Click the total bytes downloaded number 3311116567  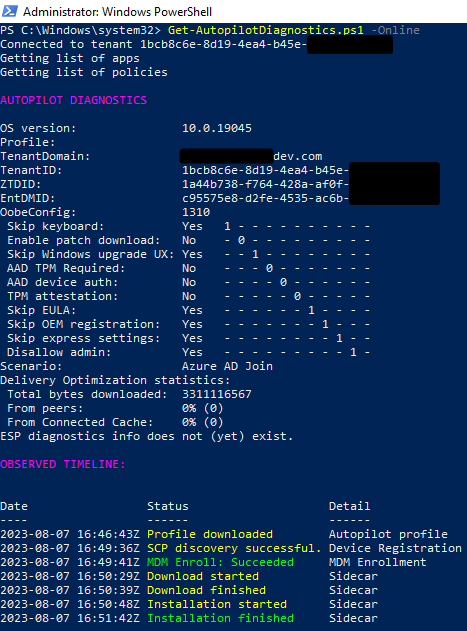pos(217,394)
